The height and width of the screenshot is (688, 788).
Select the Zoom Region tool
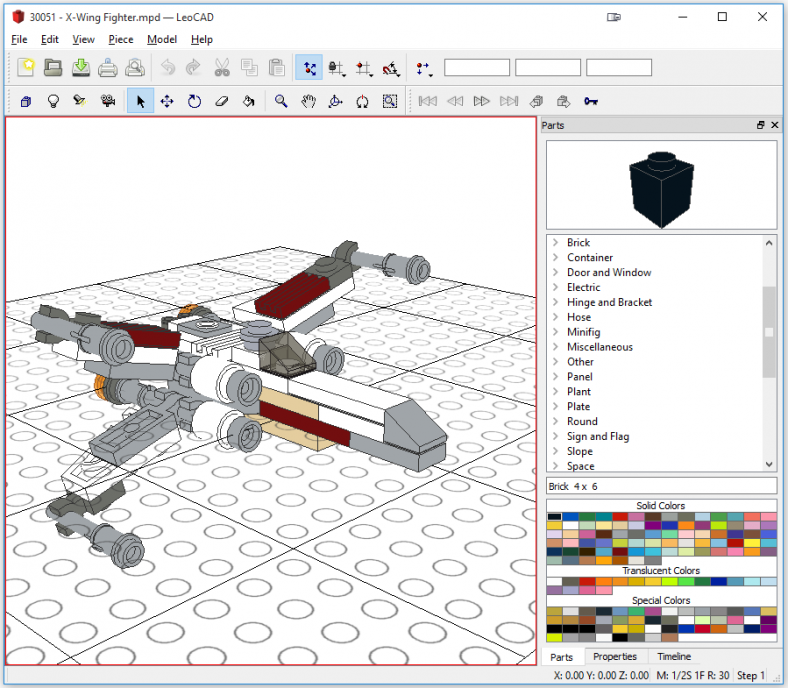click(x=390, y=102)
